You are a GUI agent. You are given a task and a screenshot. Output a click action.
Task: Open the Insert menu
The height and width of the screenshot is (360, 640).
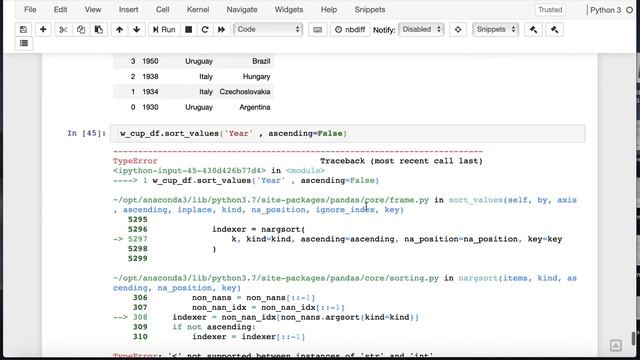tap(128, 9)
